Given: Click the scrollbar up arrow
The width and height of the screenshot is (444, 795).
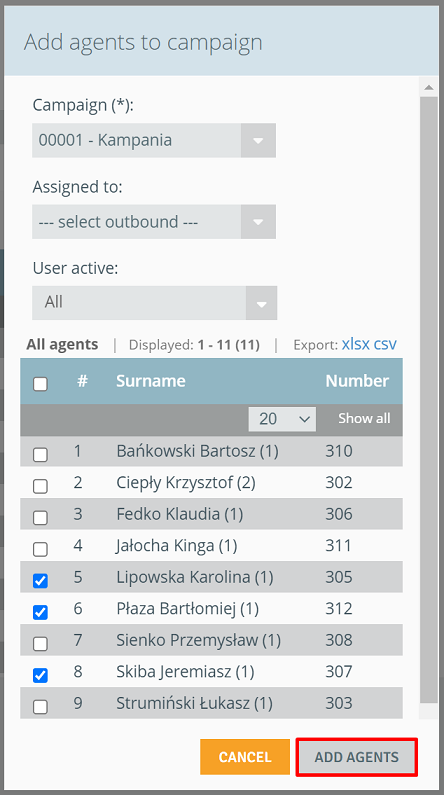Looking at the screenshot, I should point(429,87).
